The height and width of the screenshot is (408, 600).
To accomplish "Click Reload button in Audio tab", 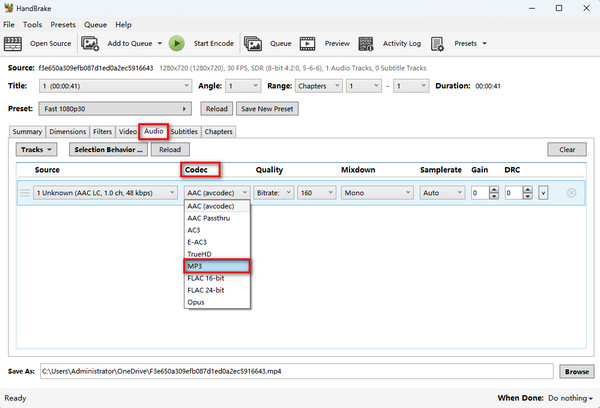I will point(170,150).
